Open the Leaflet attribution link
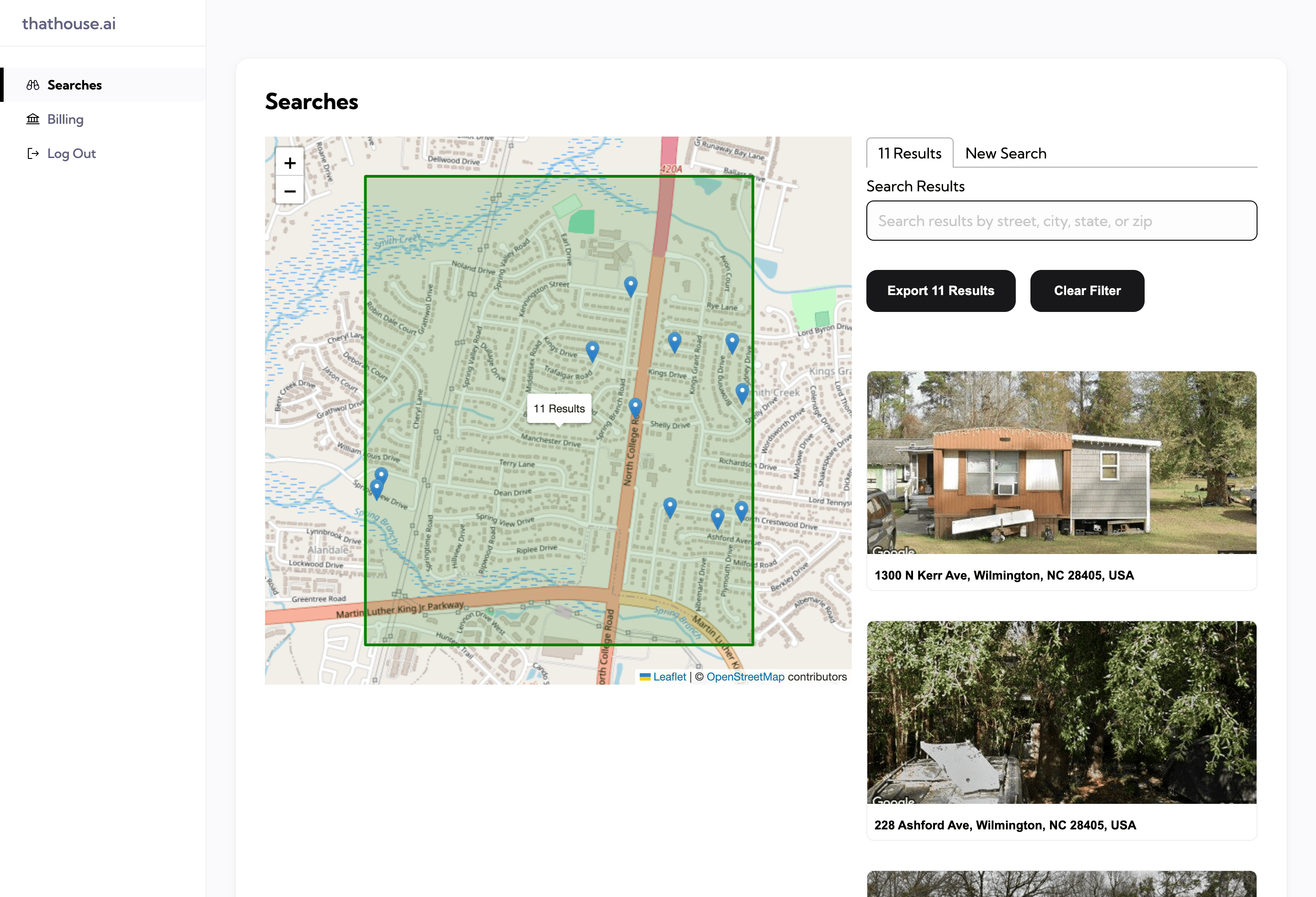 pos(669,677)
